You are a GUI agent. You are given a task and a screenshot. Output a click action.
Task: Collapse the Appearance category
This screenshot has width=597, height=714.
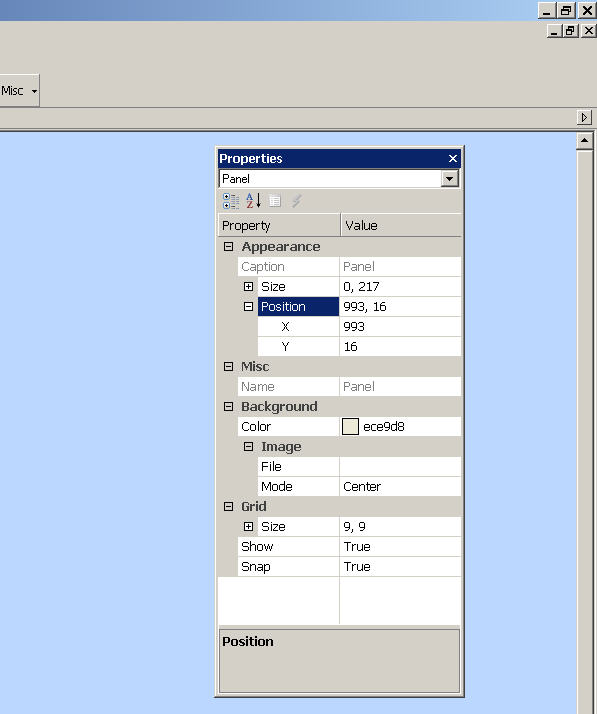pyautogui.click(x=229, y=247)
